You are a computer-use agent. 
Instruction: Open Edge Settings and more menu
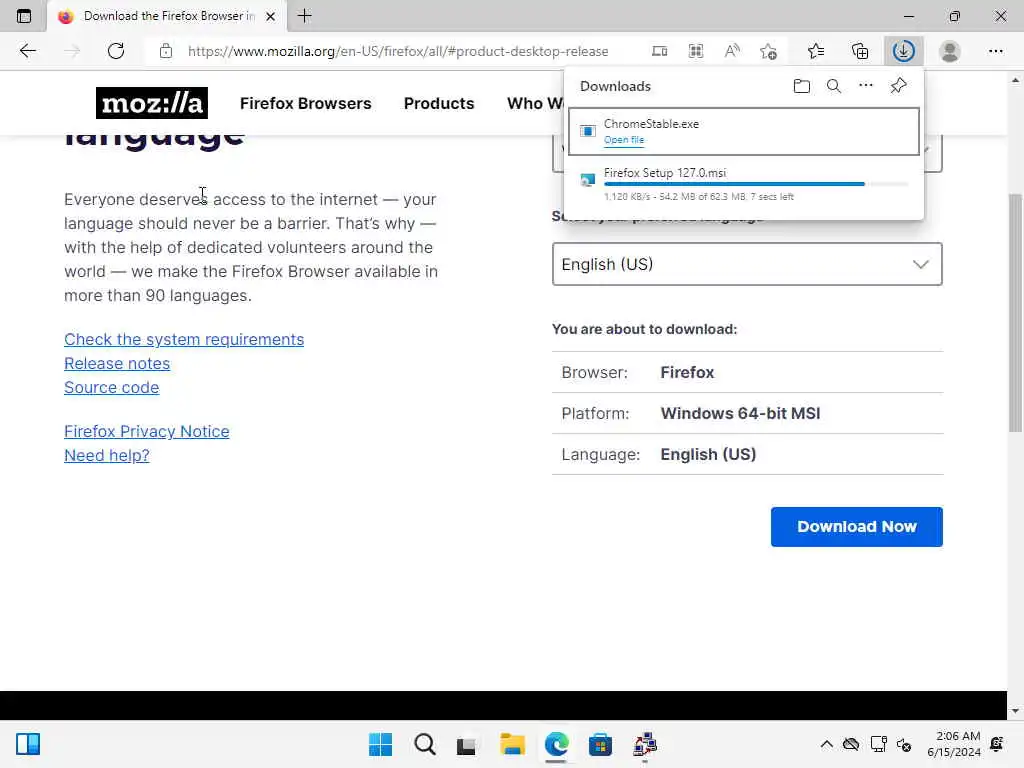[x=995, y=51]
